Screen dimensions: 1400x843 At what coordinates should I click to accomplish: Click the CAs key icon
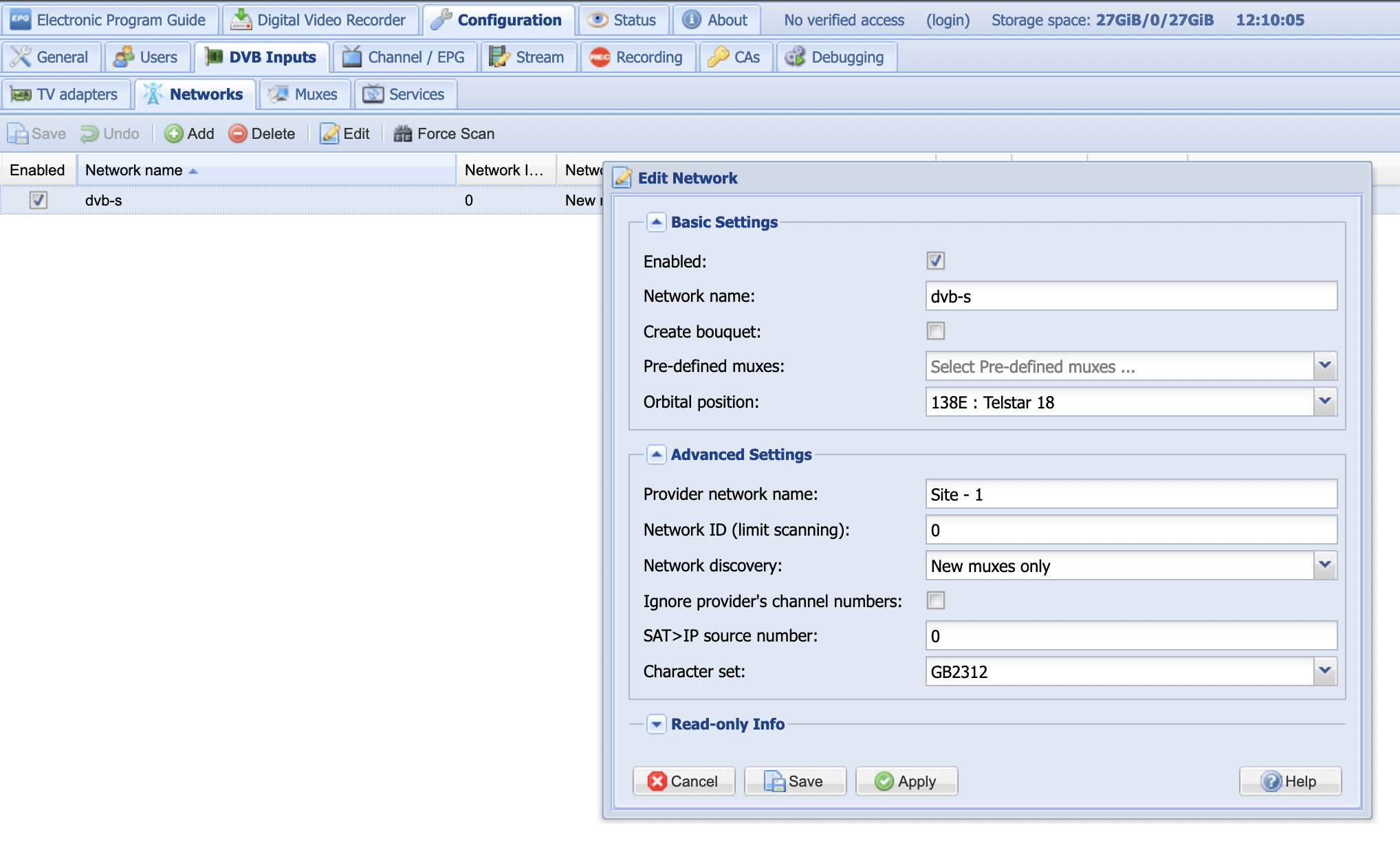(x=719, y=57)
